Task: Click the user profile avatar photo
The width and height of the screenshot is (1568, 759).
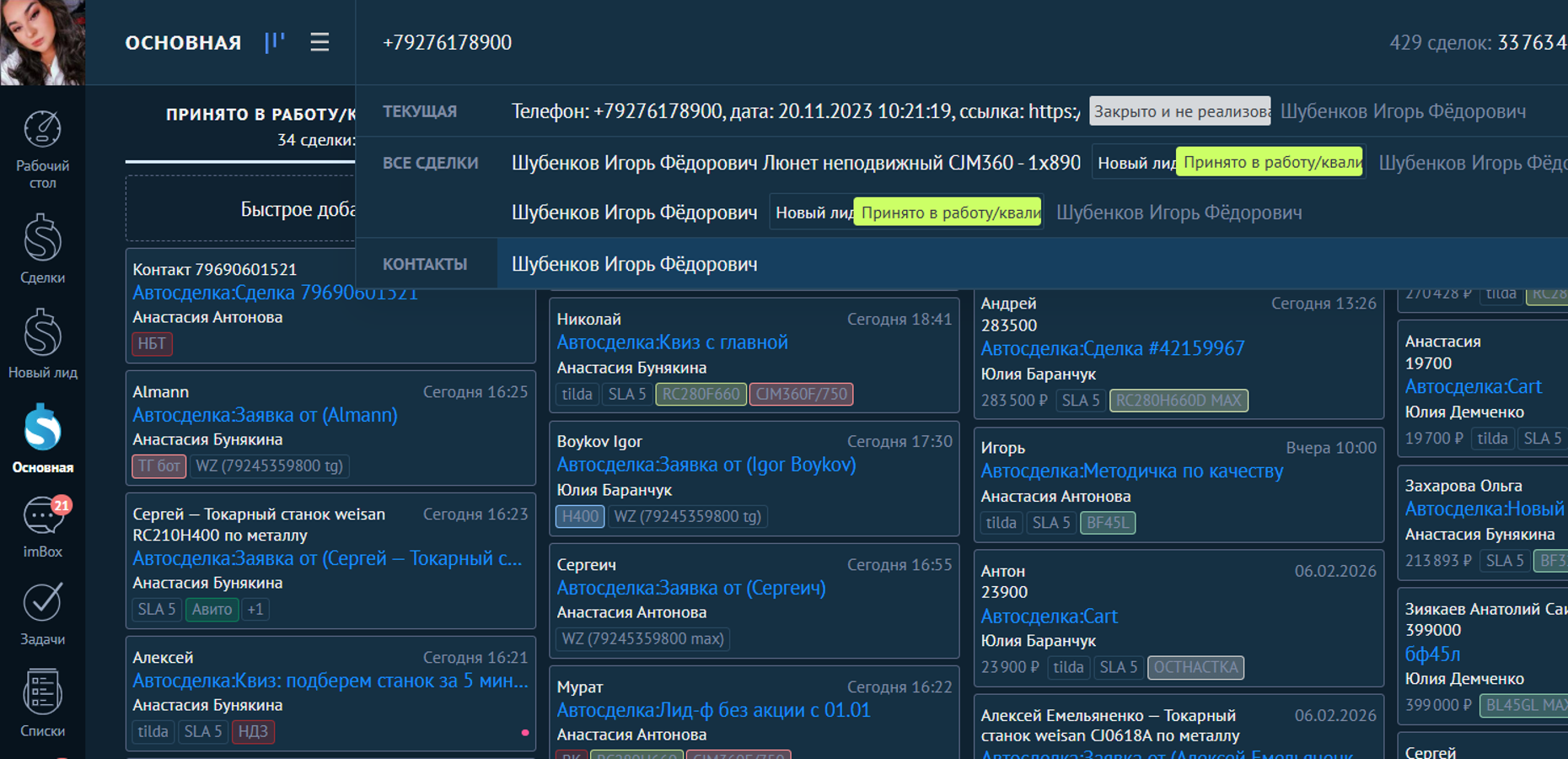Action: point(42,42)
